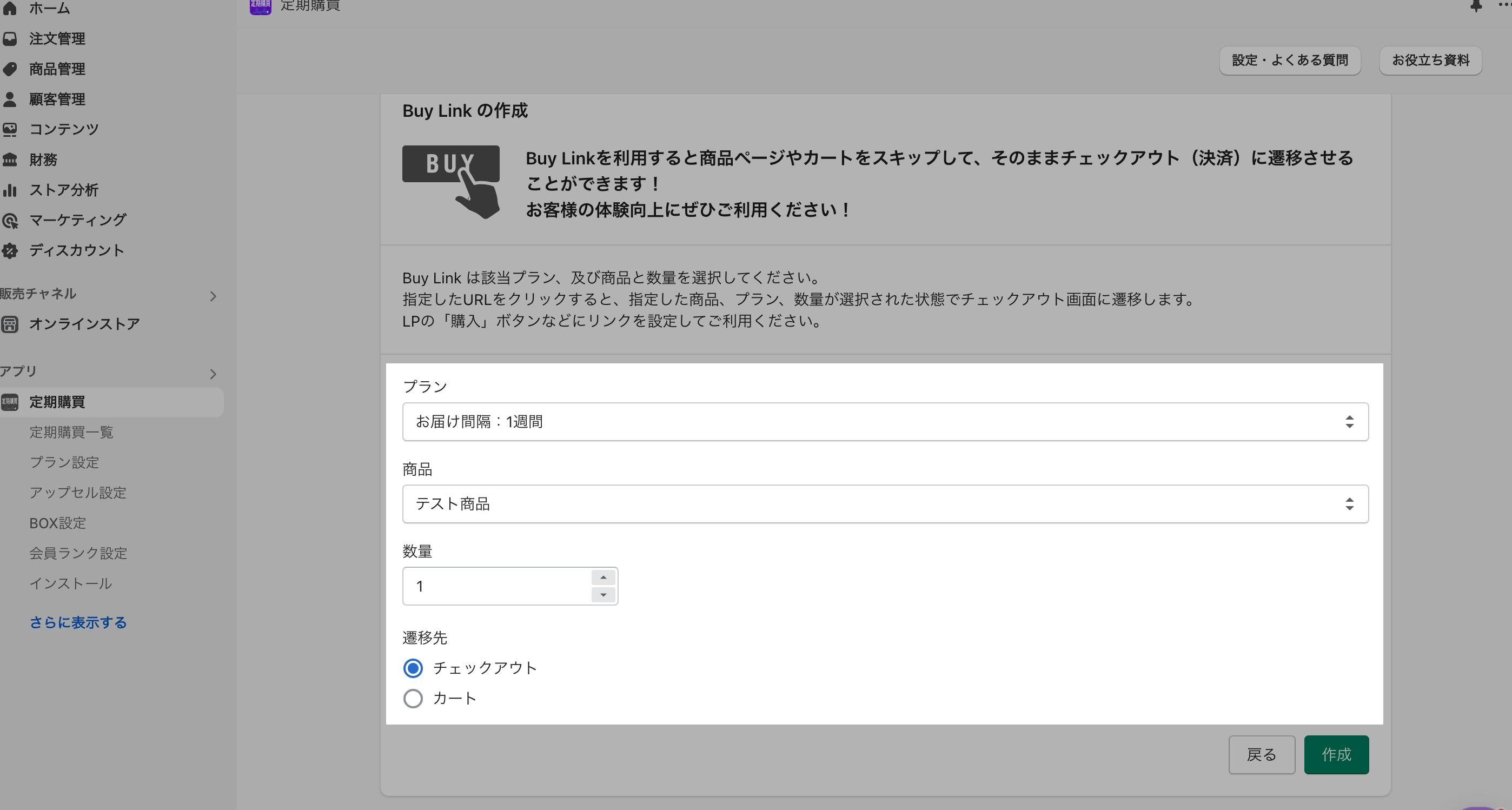Image resolution: width=1512 pixels, height=810 pixels.
Task: Select the チェックアウト radio button
Action: 413,668
